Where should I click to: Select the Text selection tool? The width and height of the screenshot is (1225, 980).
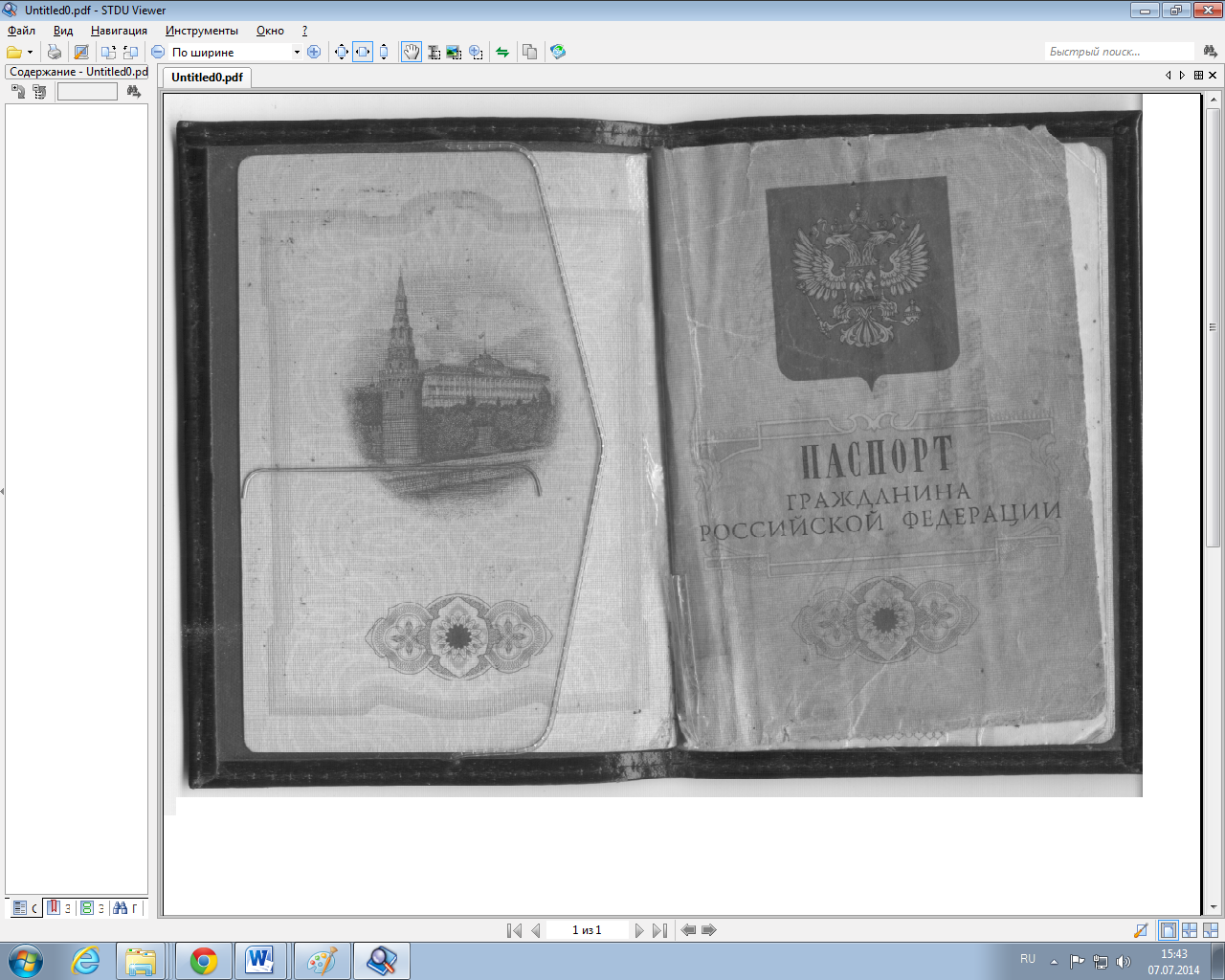pos(434,52)
